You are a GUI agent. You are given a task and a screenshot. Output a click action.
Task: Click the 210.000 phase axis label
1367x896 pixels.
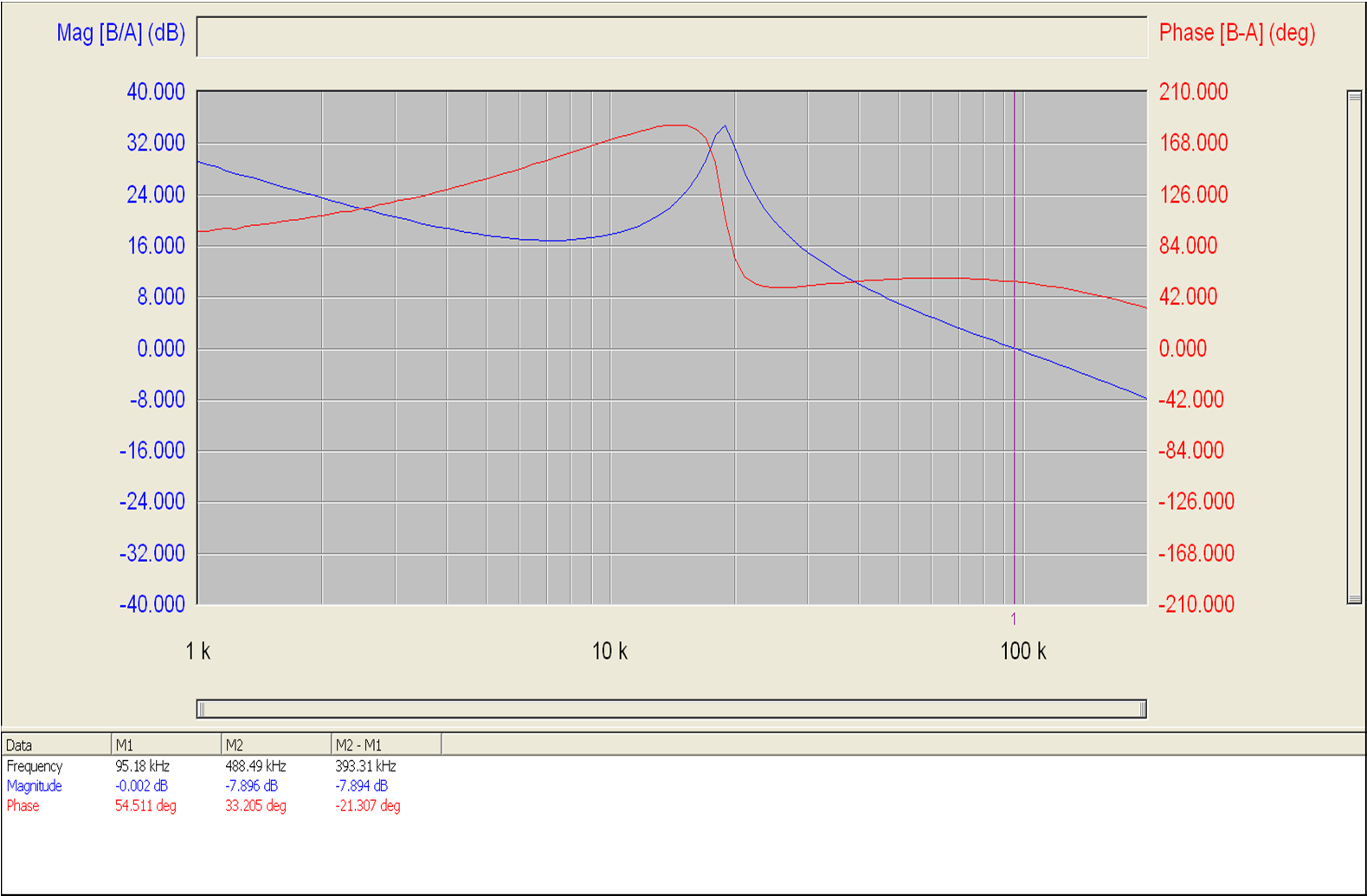point(1194,92)
